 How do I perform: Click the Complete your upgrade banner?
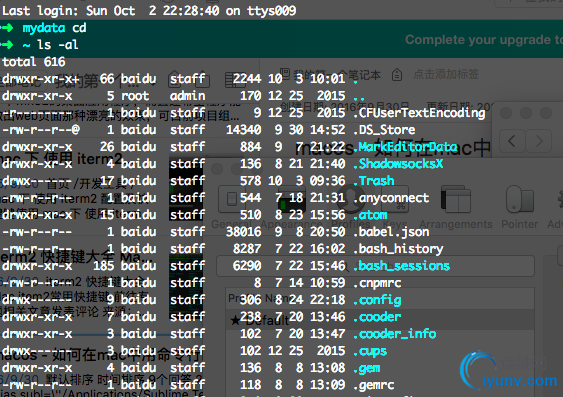[x=484, y=40]
